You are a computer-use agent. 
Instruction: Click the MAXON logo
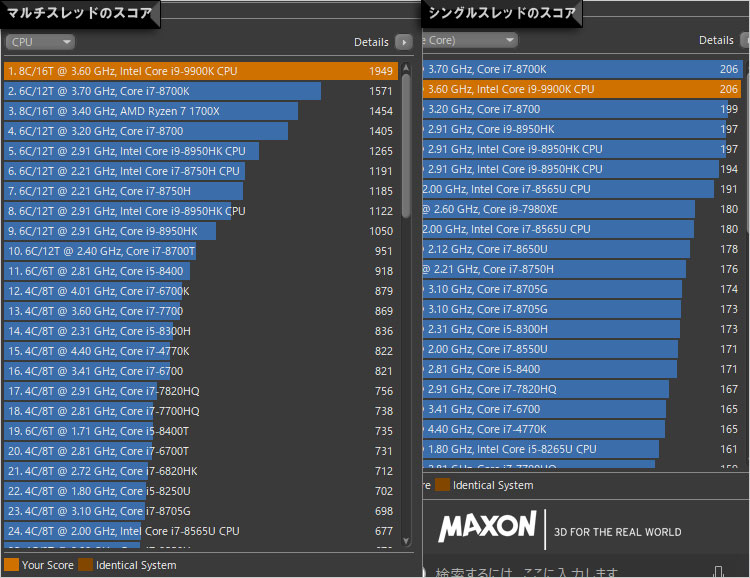click(x=487, y=526)
